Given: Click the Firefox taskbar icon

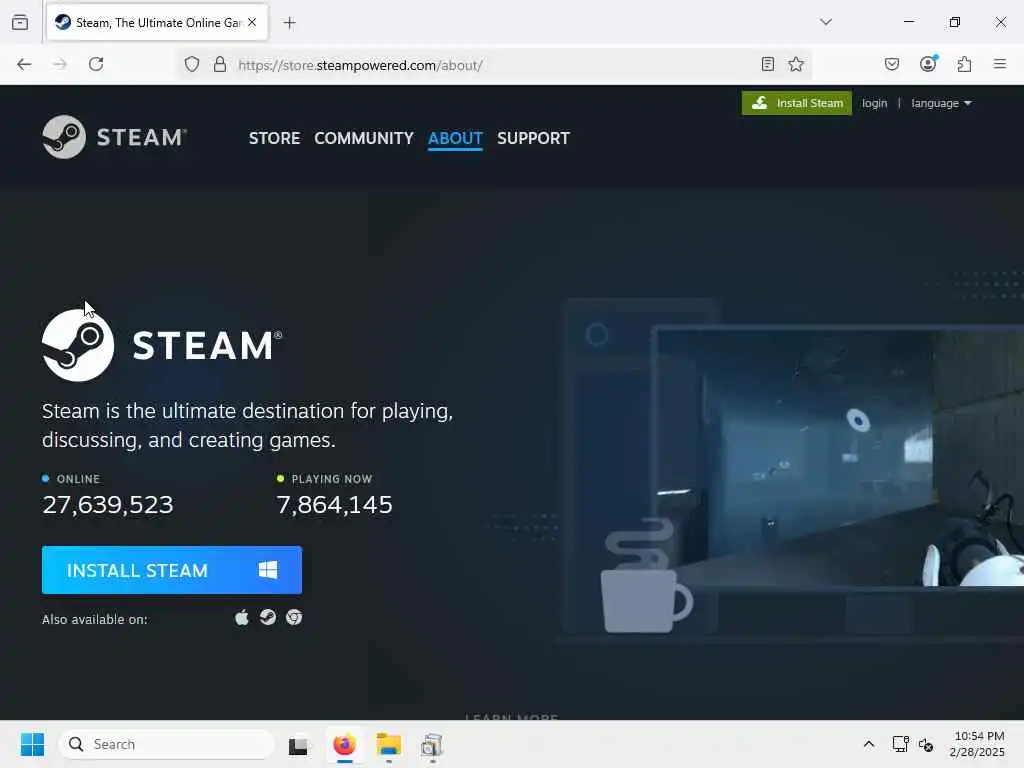Looking at the screenshot, I should (x=345, y=744).
